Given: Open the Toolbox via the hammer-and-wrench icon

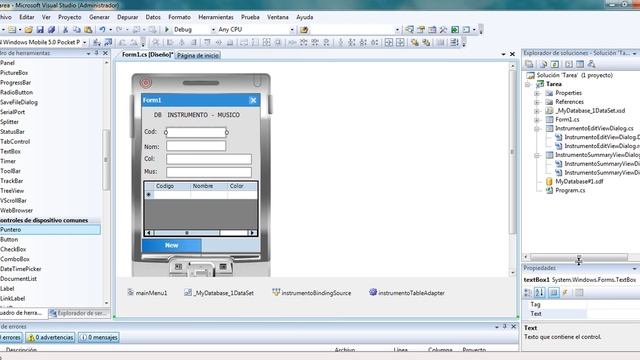Looking at the screenshot, I should 443,30.
